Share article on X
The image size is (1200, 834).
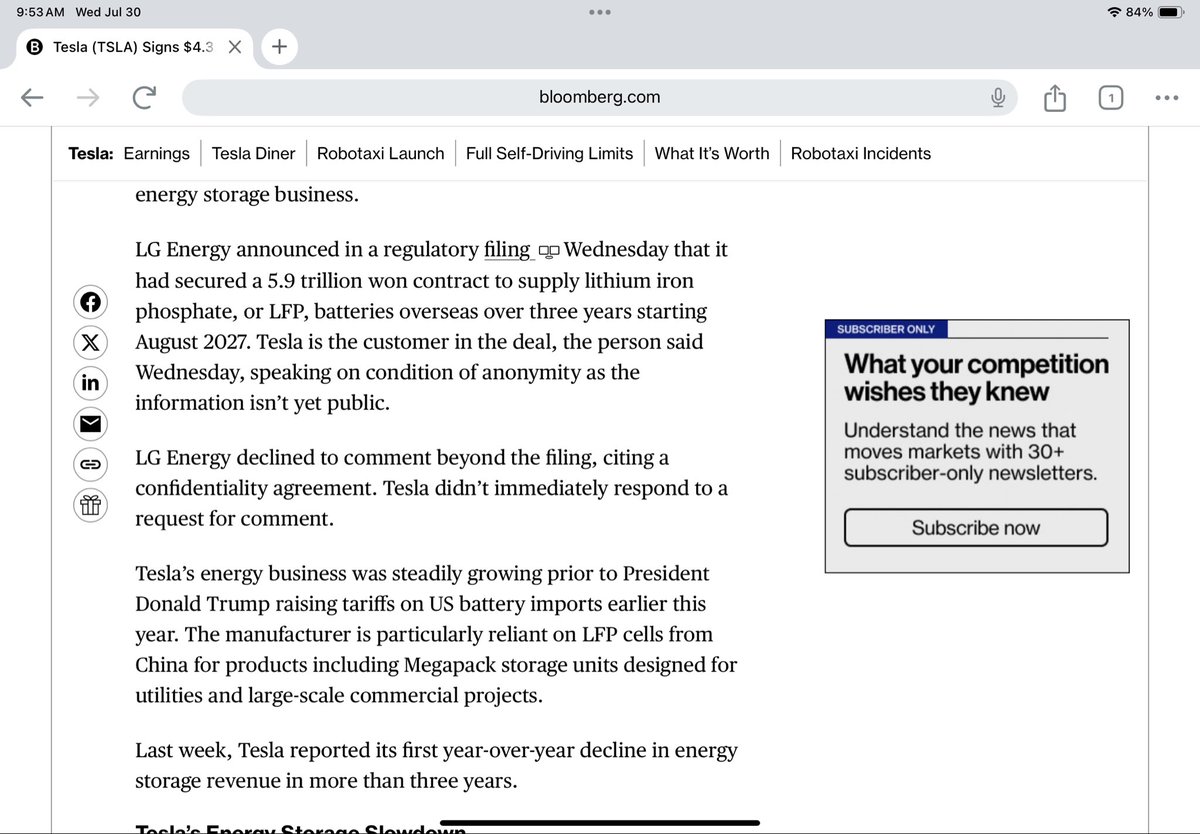[x=90, y=343]
